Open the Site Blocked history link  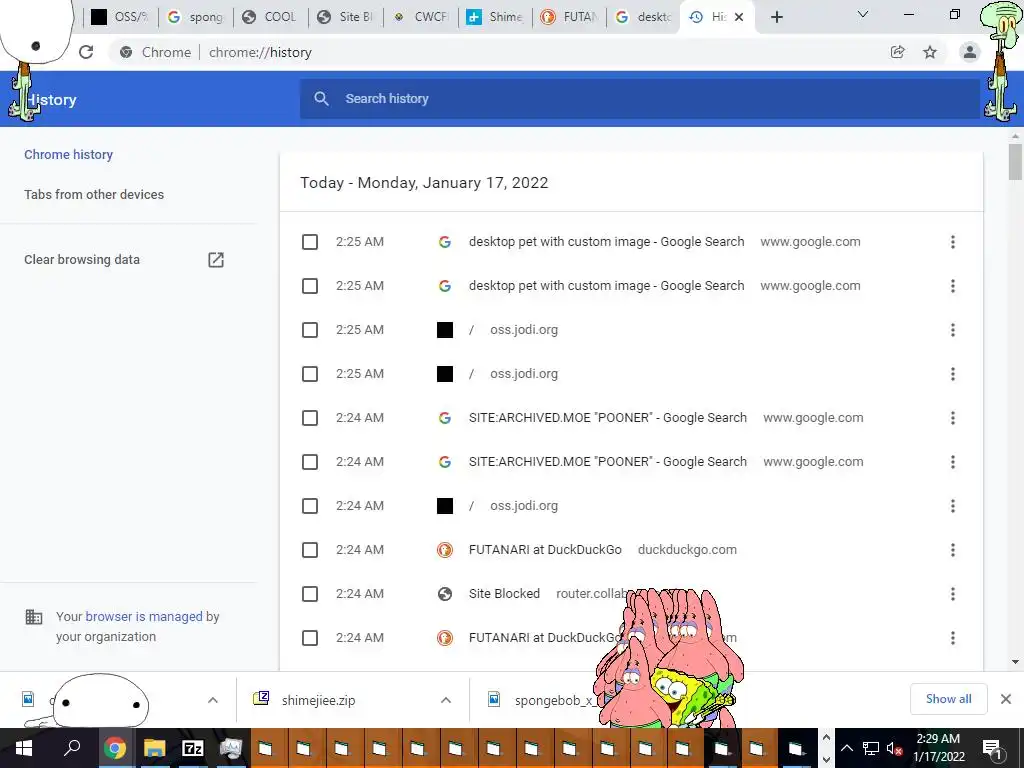pos(504,594)
